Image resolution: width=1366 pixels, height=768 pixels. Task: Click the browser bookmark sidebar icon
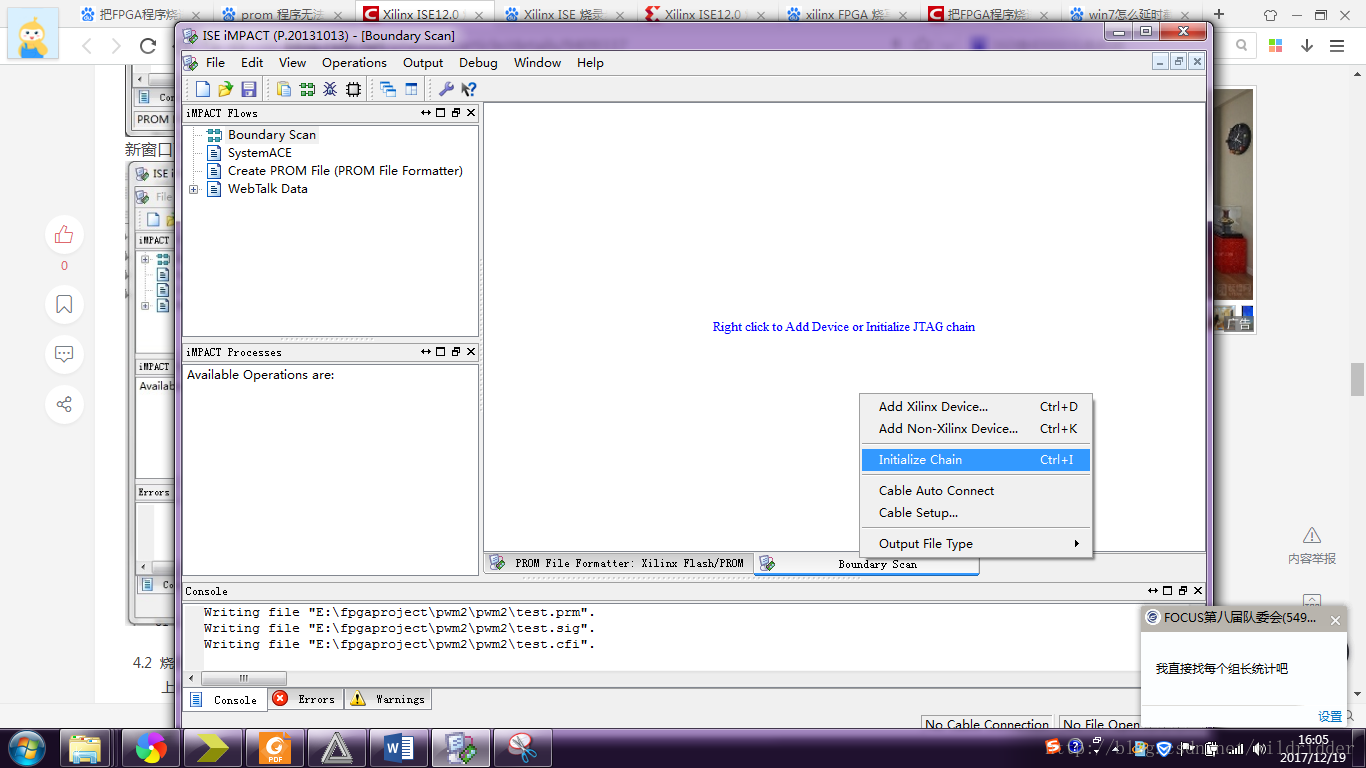coord(64,305)
